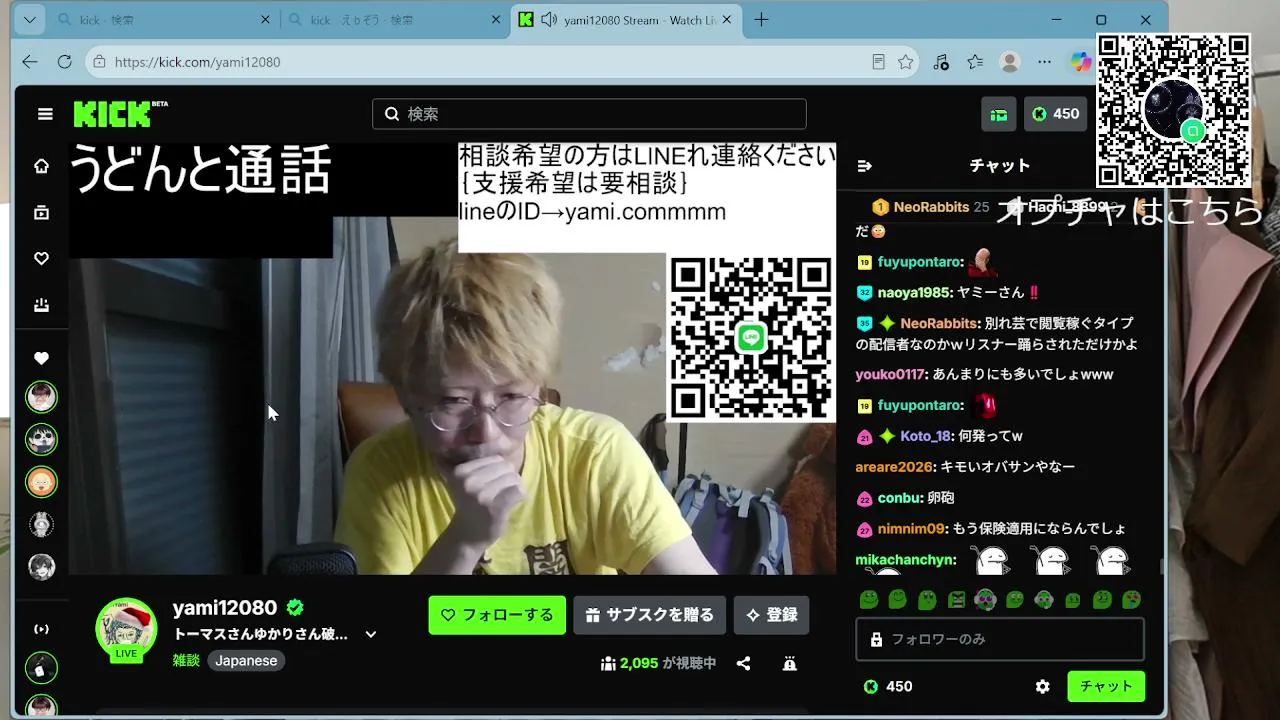Open the browser tab list dropdown arrow
The image size is (1280, 720).
tap(30, 20)
